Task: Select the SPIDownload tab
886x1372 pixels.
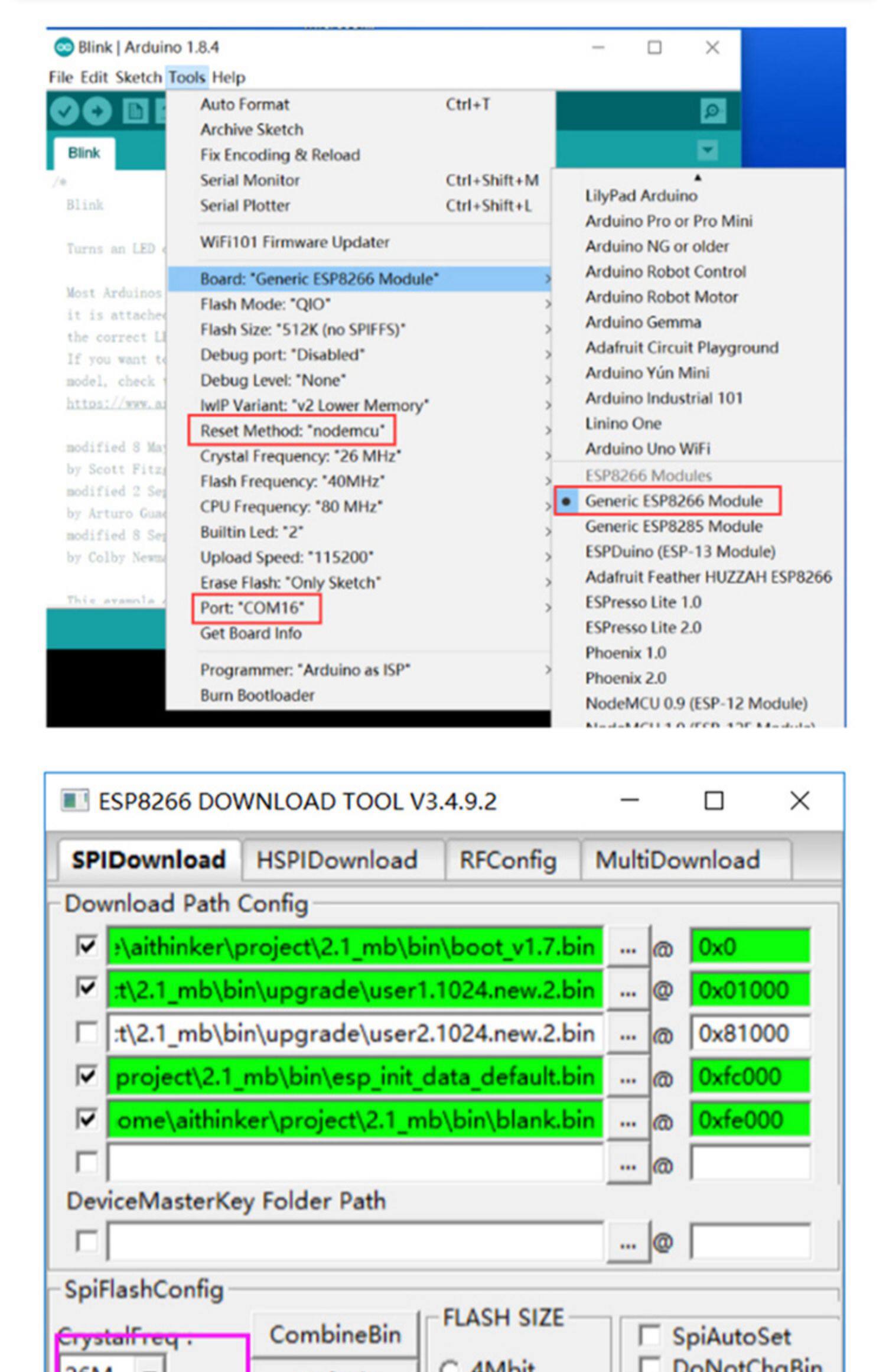Action: point(149,859)
